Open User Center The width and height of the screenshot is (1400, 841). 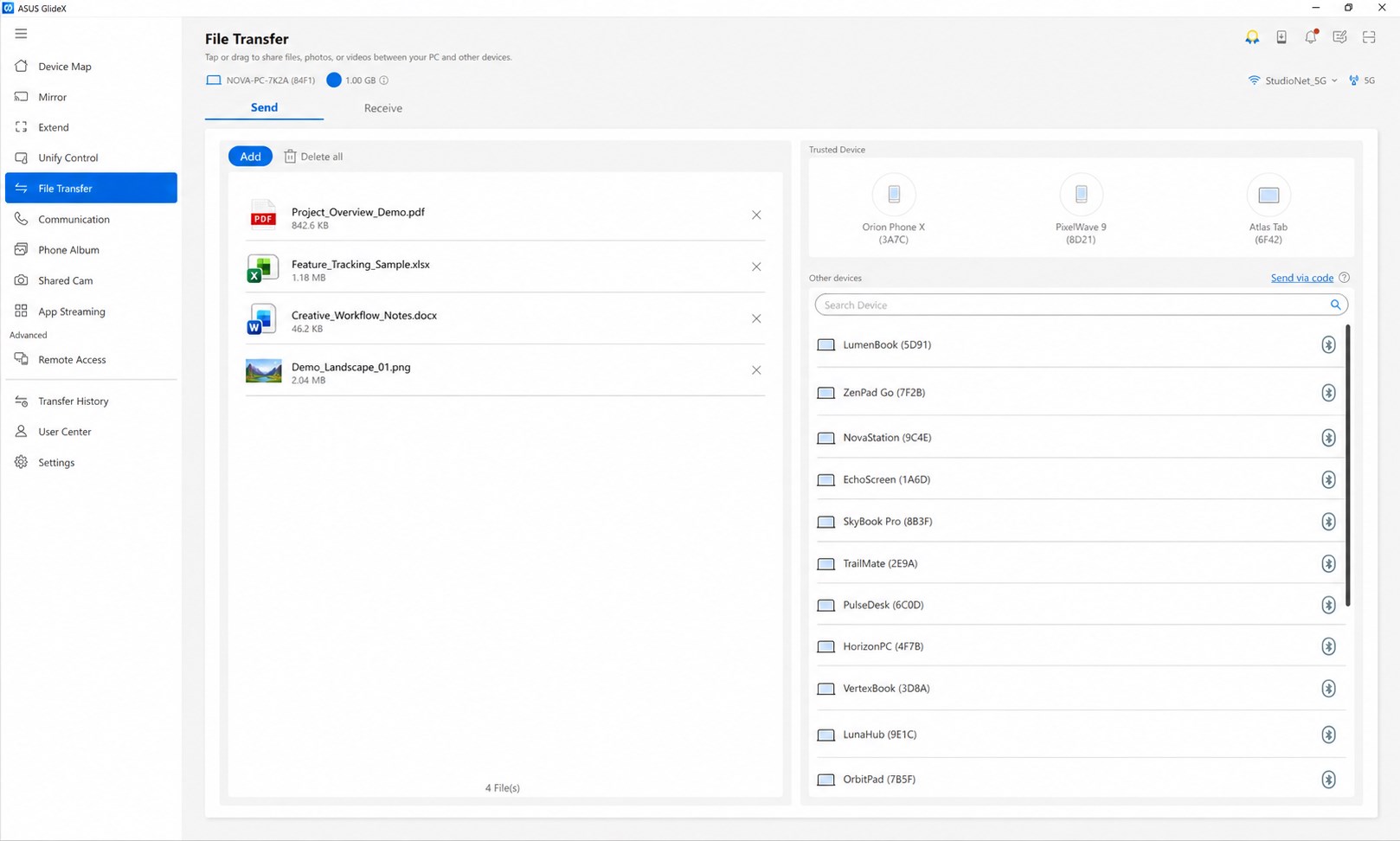click(91, 432)
